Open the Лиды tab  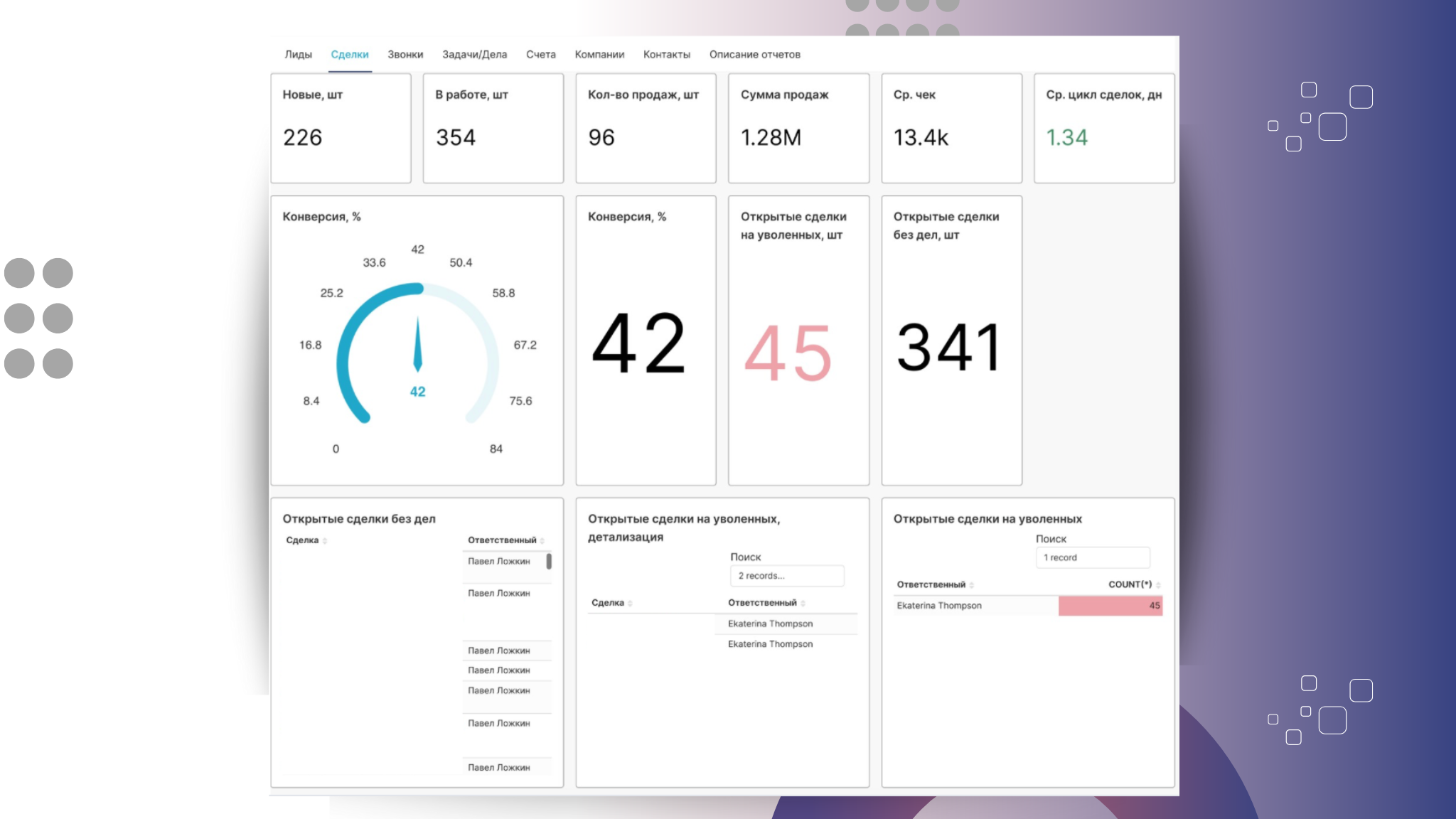pyautogui.click(x=298, y=55)
